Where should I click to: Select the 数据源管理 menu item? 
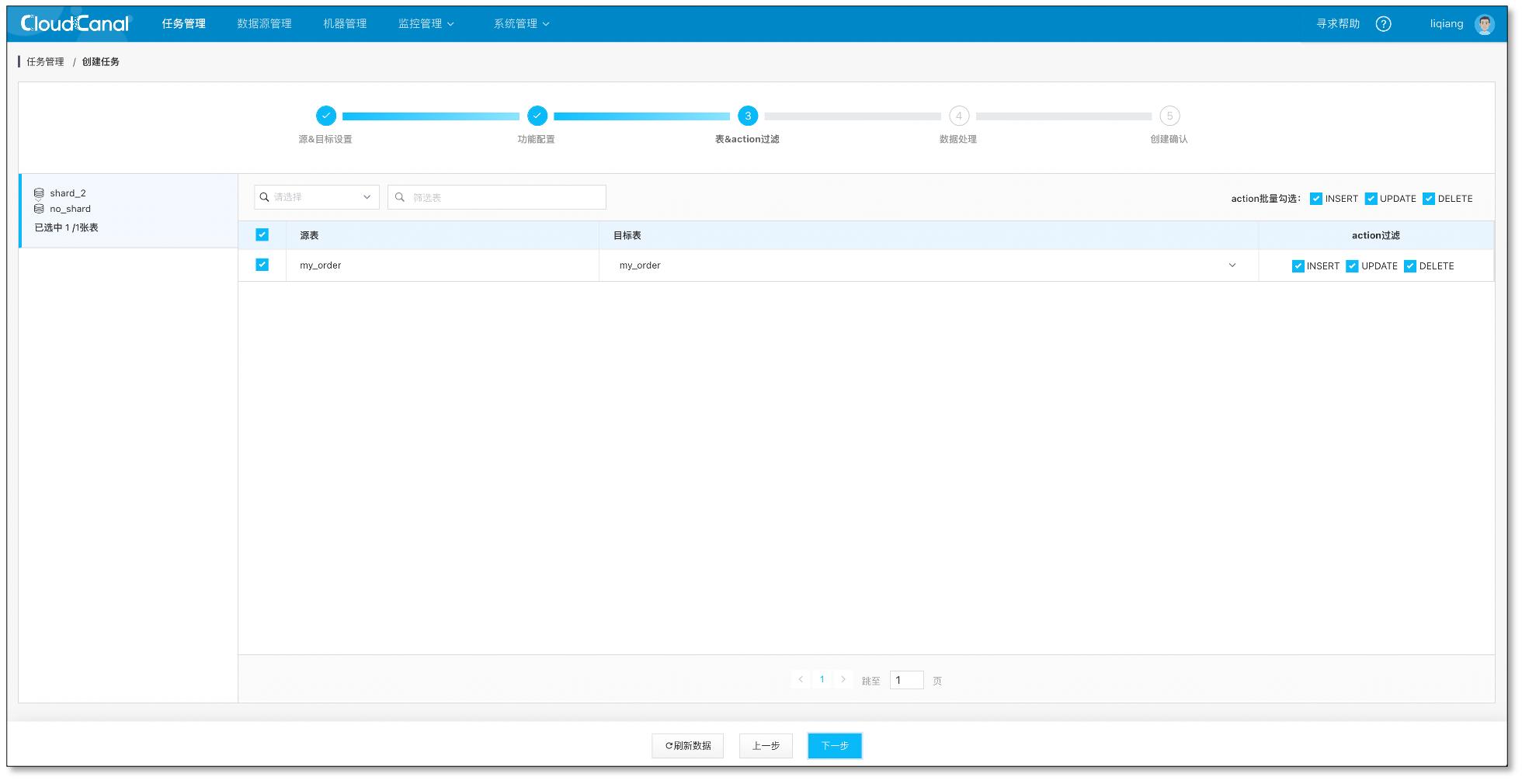click(x=263, y=23)
